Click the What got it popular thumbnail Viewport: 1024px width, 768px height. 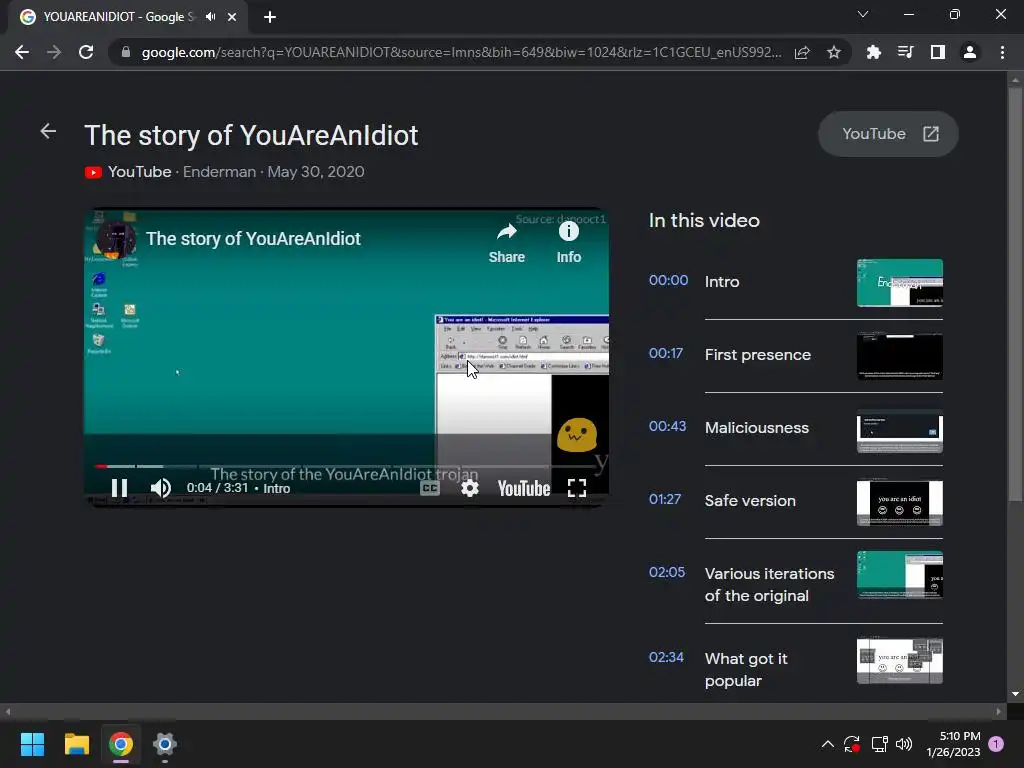(900, 661)
